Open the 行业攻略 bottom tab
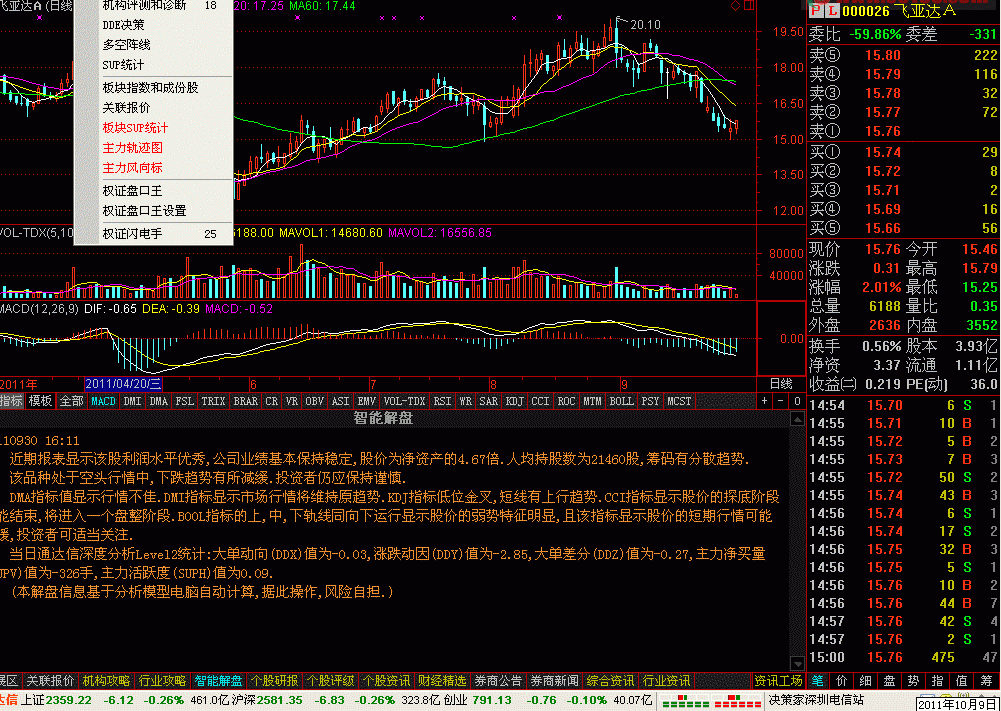This screenshot has height=711, width=1001. [163, 681]
